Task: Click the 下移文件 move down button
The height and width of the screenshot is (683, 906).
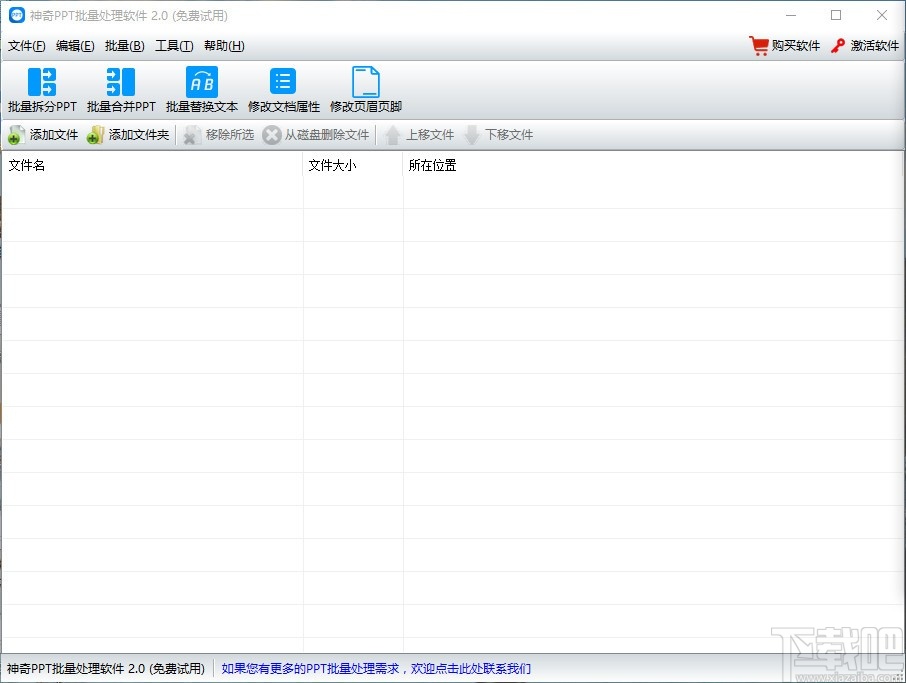Action: (498, 135)
